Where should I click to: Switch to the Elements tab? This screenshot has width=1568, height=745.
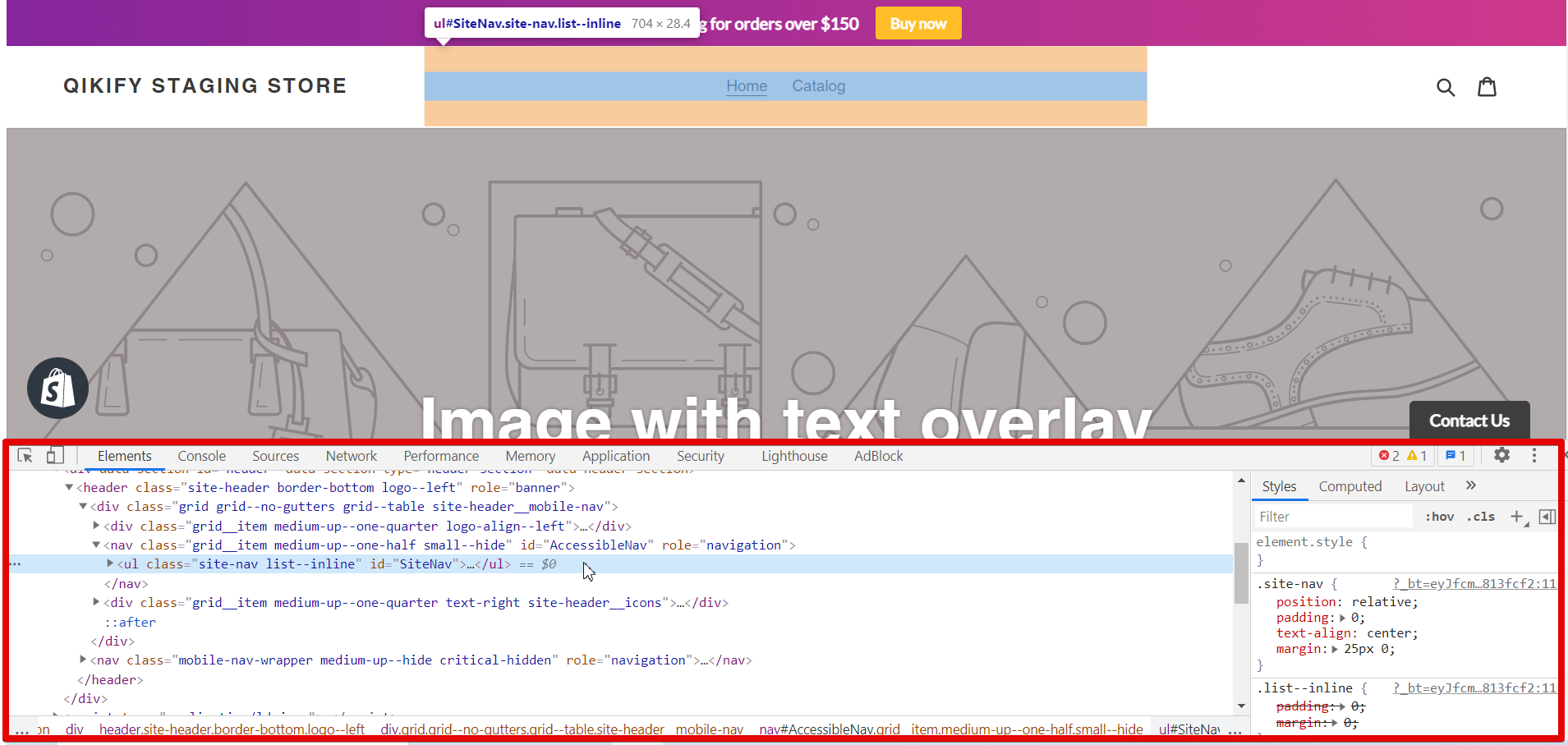coord(125,456)
